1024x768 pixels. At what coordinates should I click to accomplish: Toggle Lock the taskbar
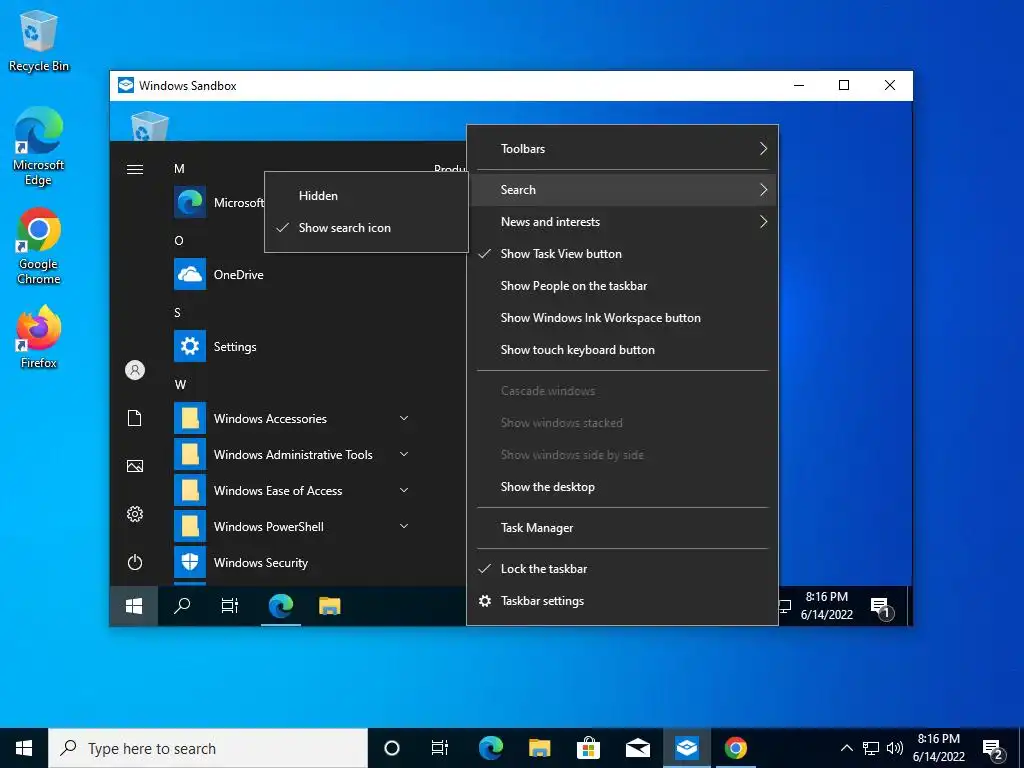[622, 568]
